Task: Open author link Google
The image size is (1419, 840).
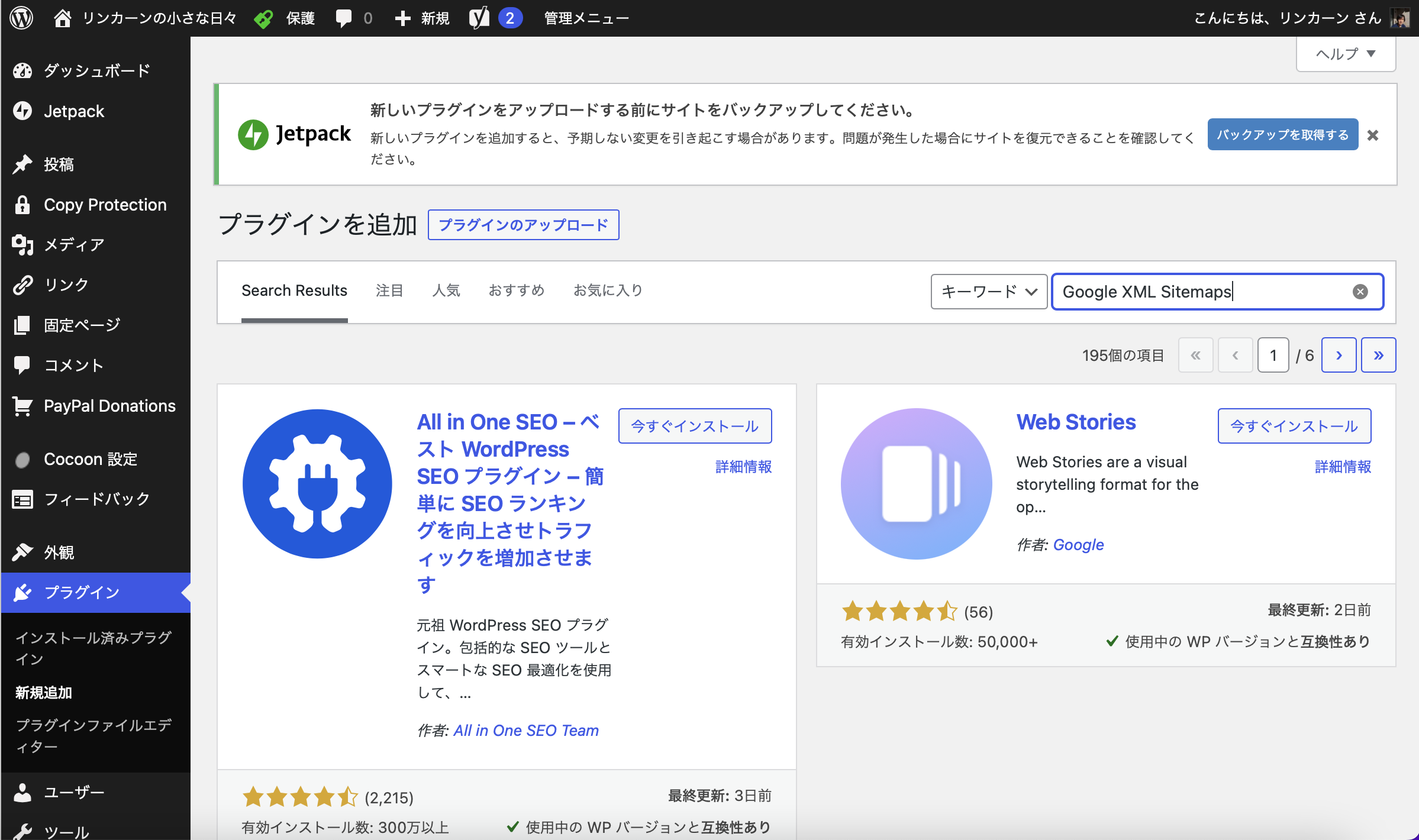Action: point(1078,545)
